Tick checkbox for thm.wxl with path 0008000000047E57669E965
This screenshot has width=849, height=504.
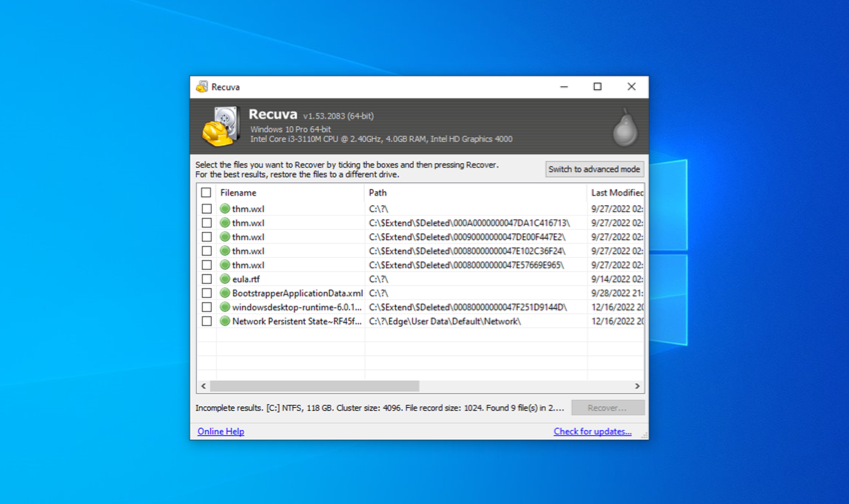206,265
